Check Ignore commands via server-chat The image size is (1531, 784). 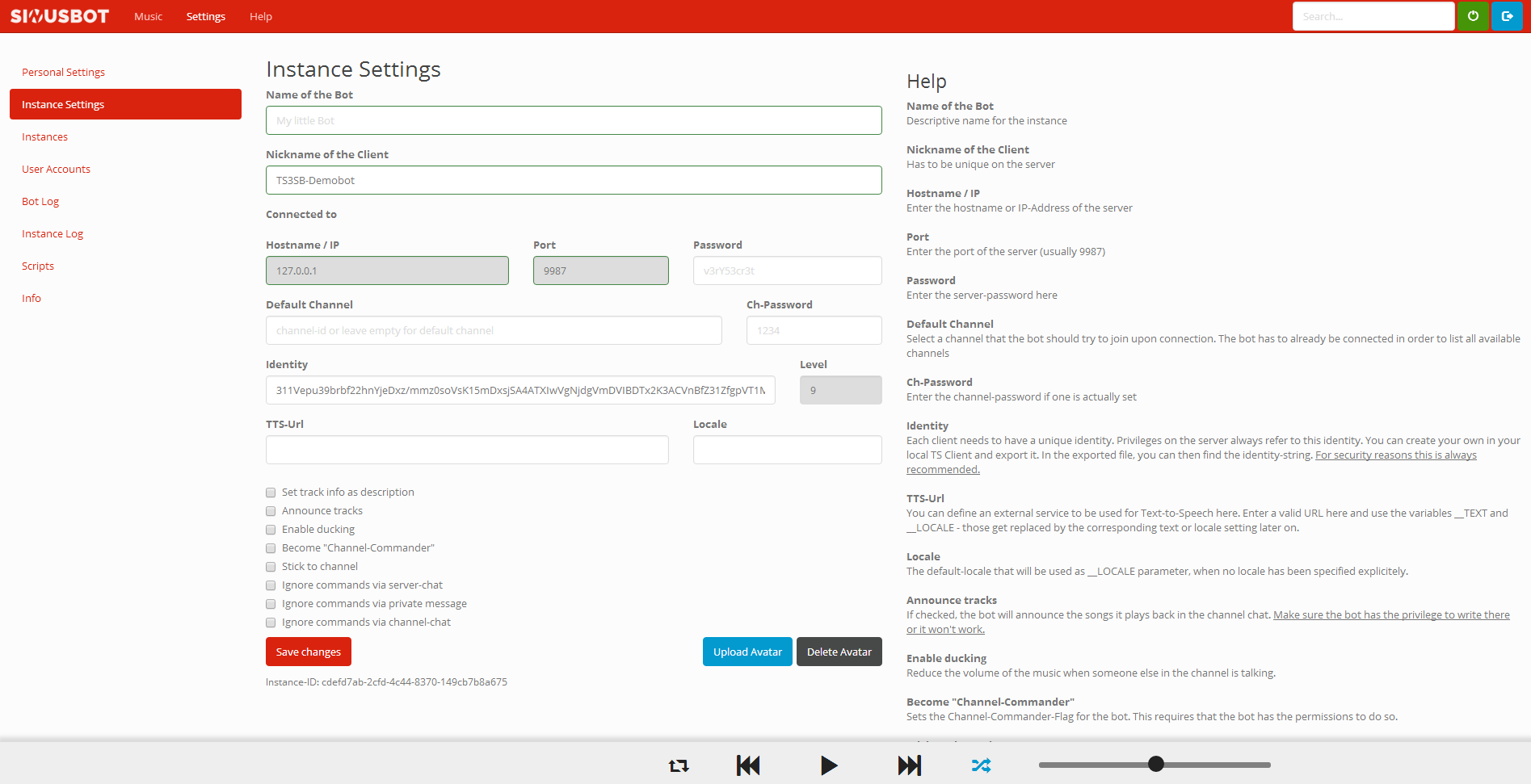coord(271,585)
